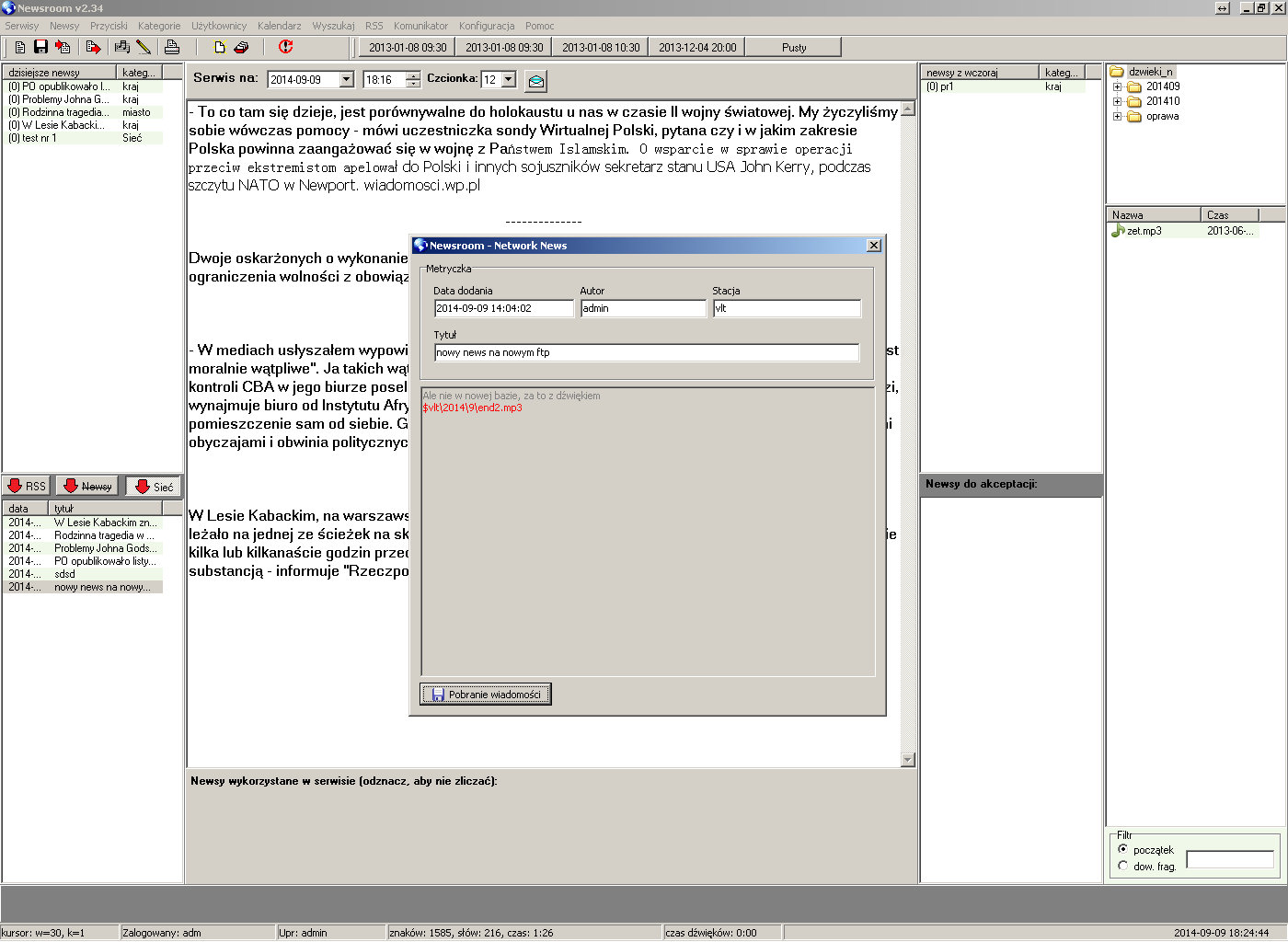Decrease the time with spinner down arrow

coord(413,84)
